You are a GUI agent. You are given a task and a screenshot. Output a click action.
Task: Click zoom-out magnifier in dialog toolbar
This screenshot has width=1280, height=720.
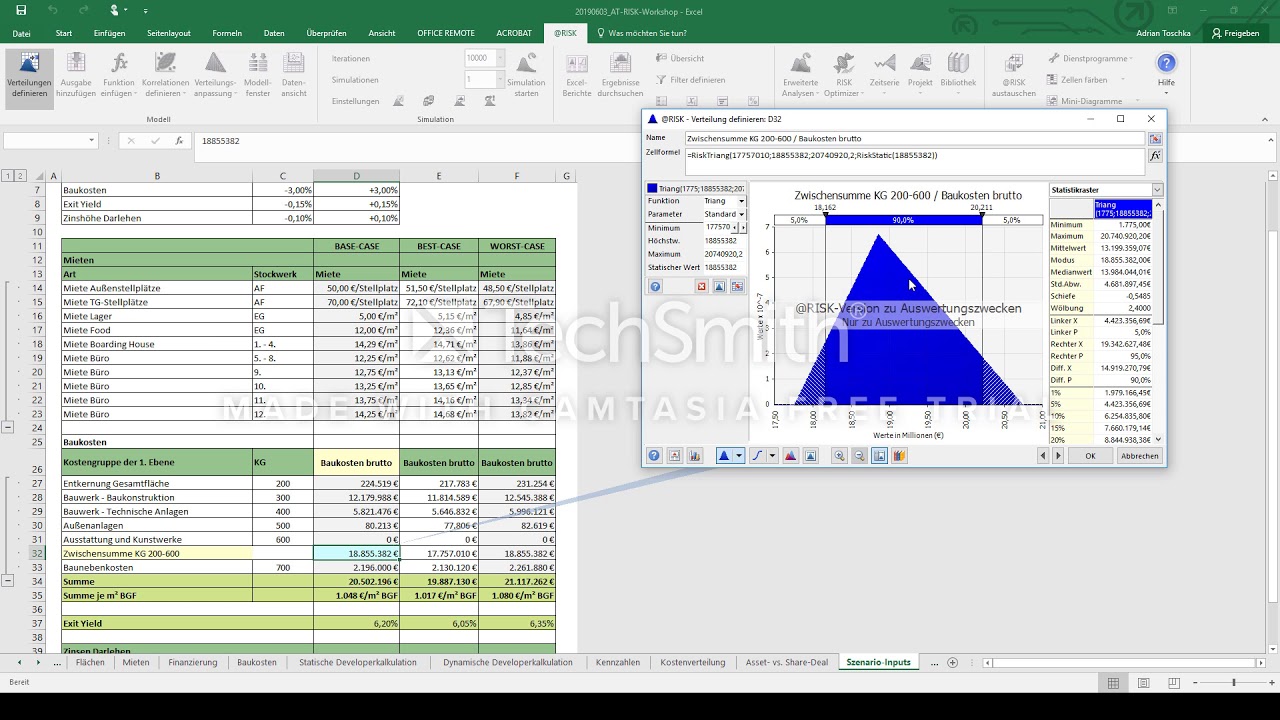[859, 456]
